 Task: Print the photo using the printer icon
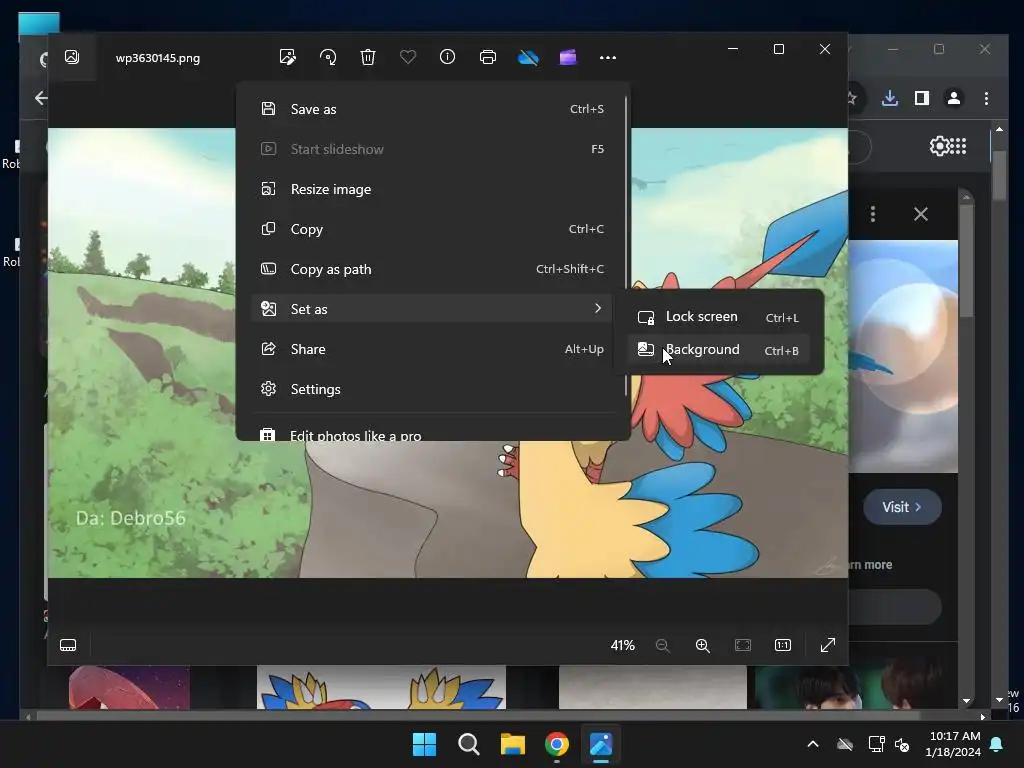tap(488, 57)
